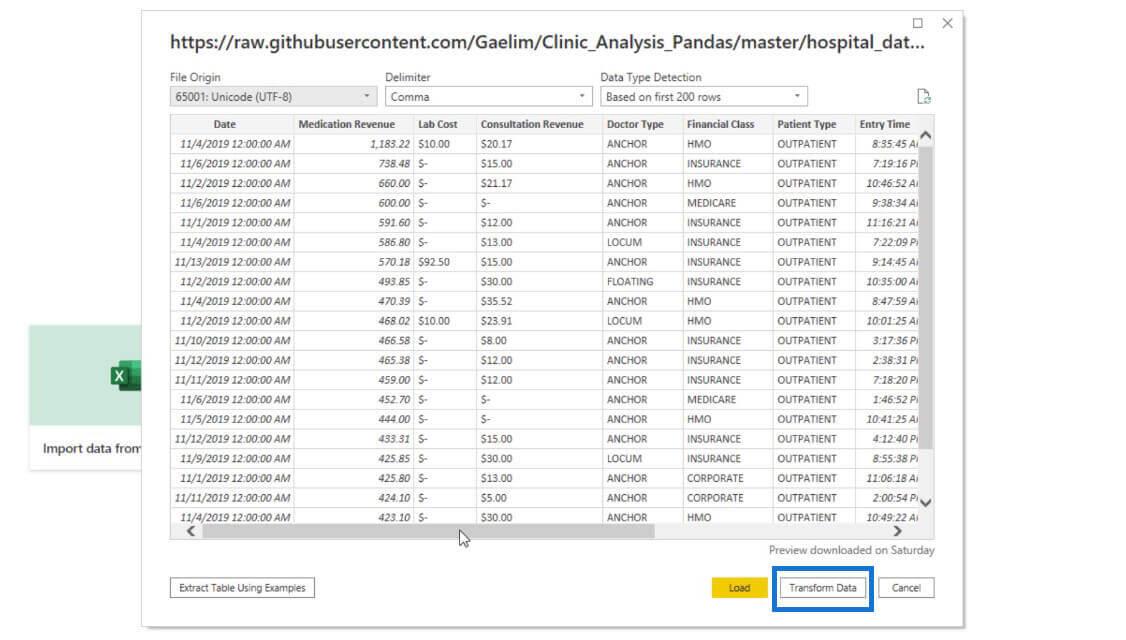Click the horizontal scrollbar right arrow
This screenshot has height=640, width=1126.
tap(898, 532)
